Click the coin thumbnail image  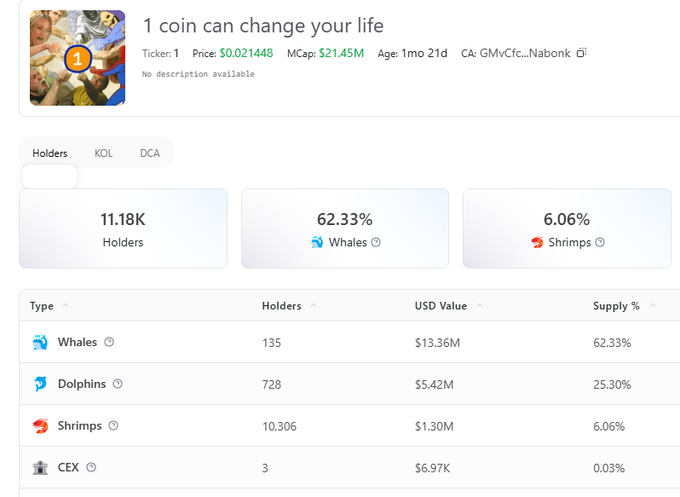pos(77,58)
